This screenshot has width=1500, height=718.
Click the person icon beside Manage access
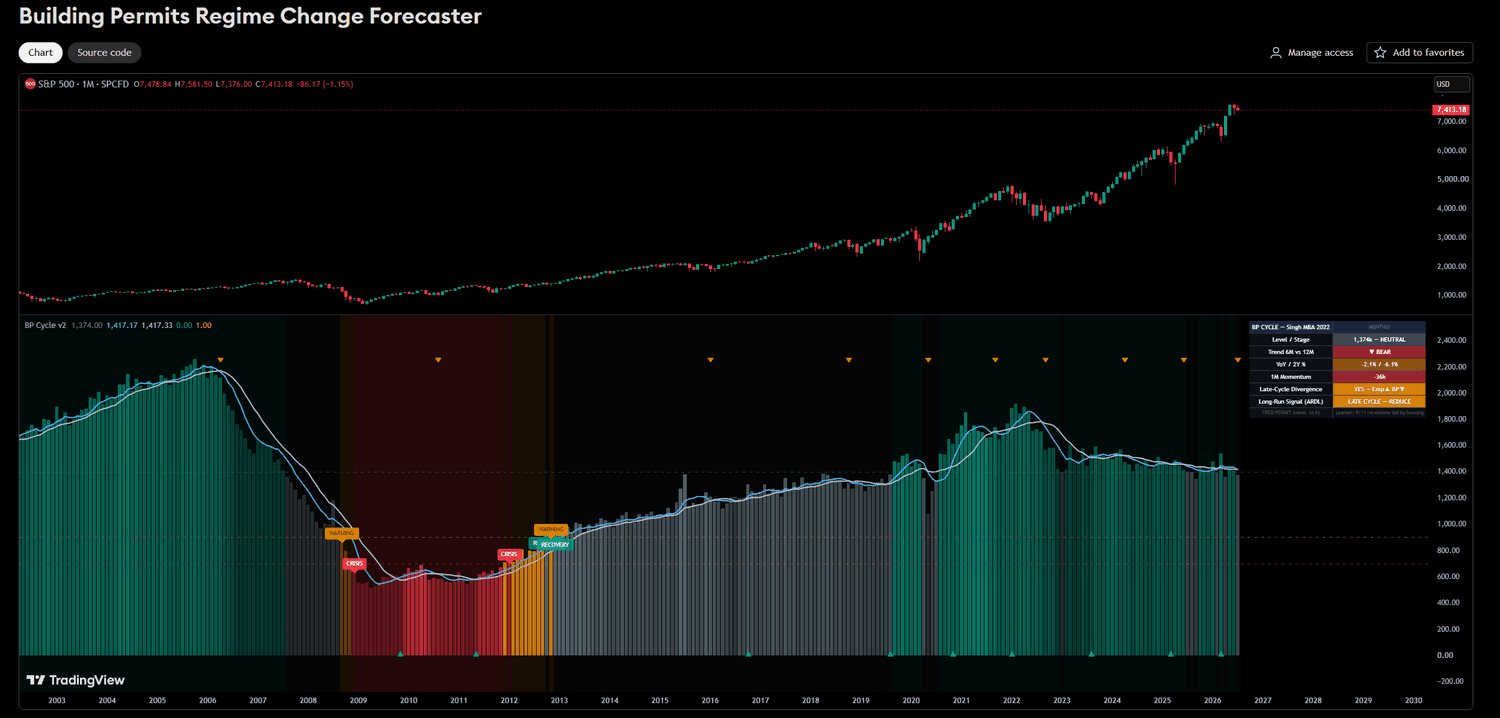pyautogui.click(x=1276, y=52)
